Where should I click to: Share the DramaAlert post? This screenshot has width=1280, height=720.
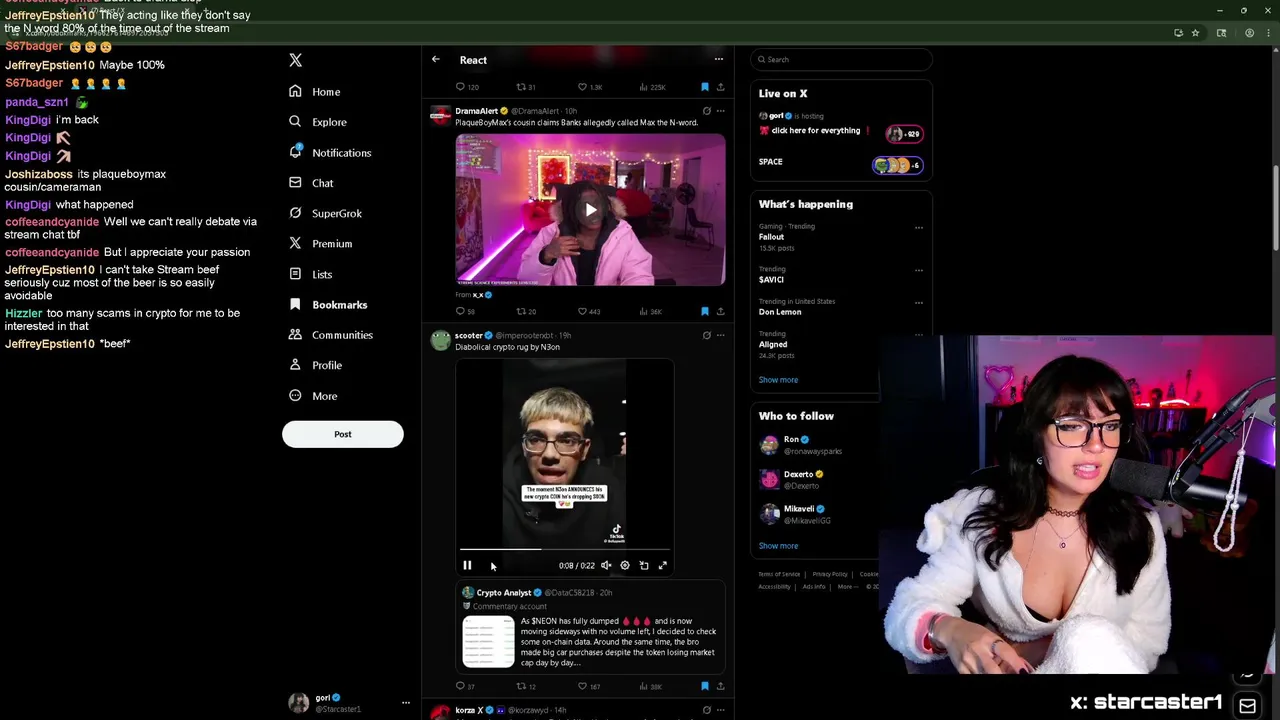pos(720,311)
